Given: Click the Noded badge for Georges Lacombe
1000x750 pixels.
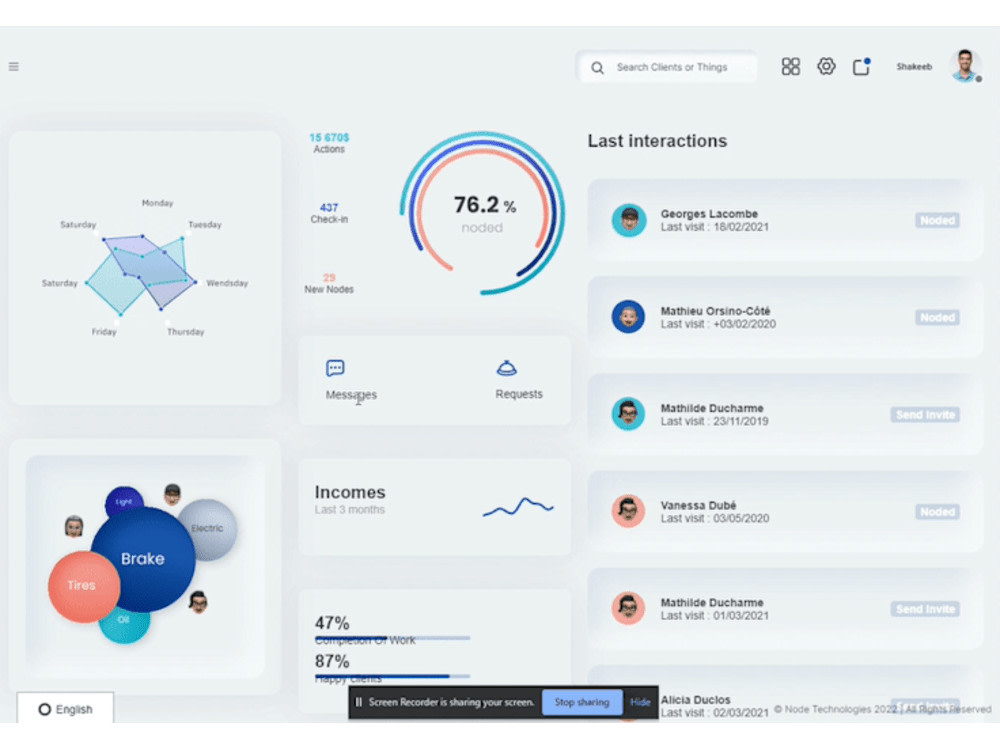Looking at the screenshot, I should tap(938, 221).
